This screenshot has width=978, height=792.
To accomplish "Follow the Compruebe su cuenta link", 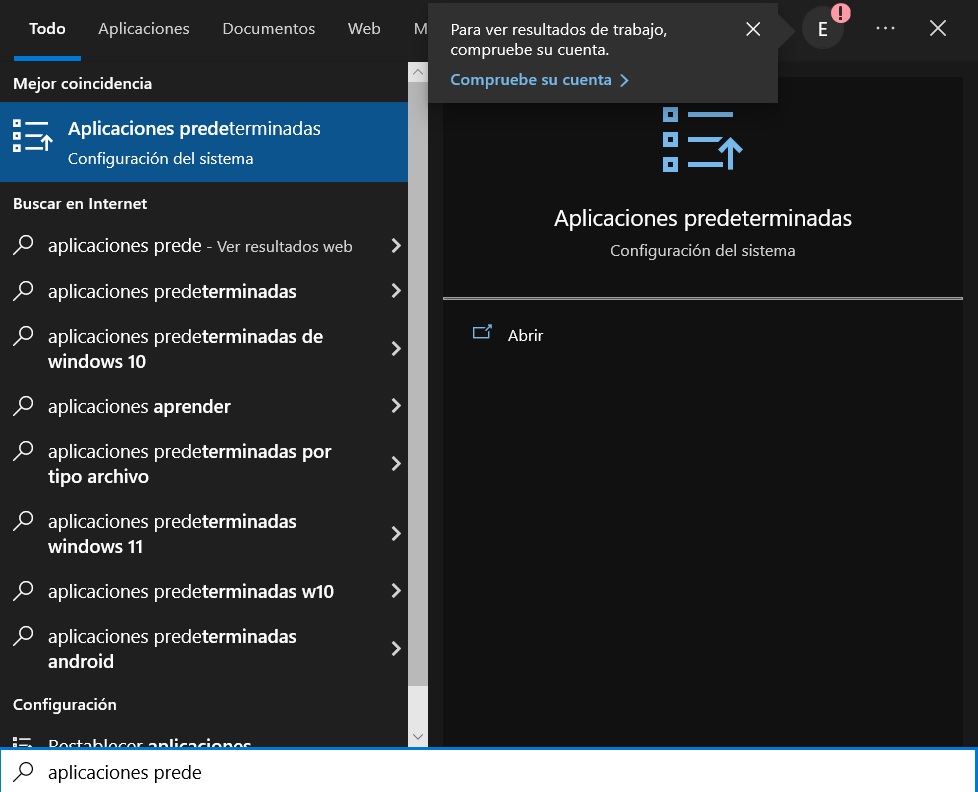I will coord(540,80).
